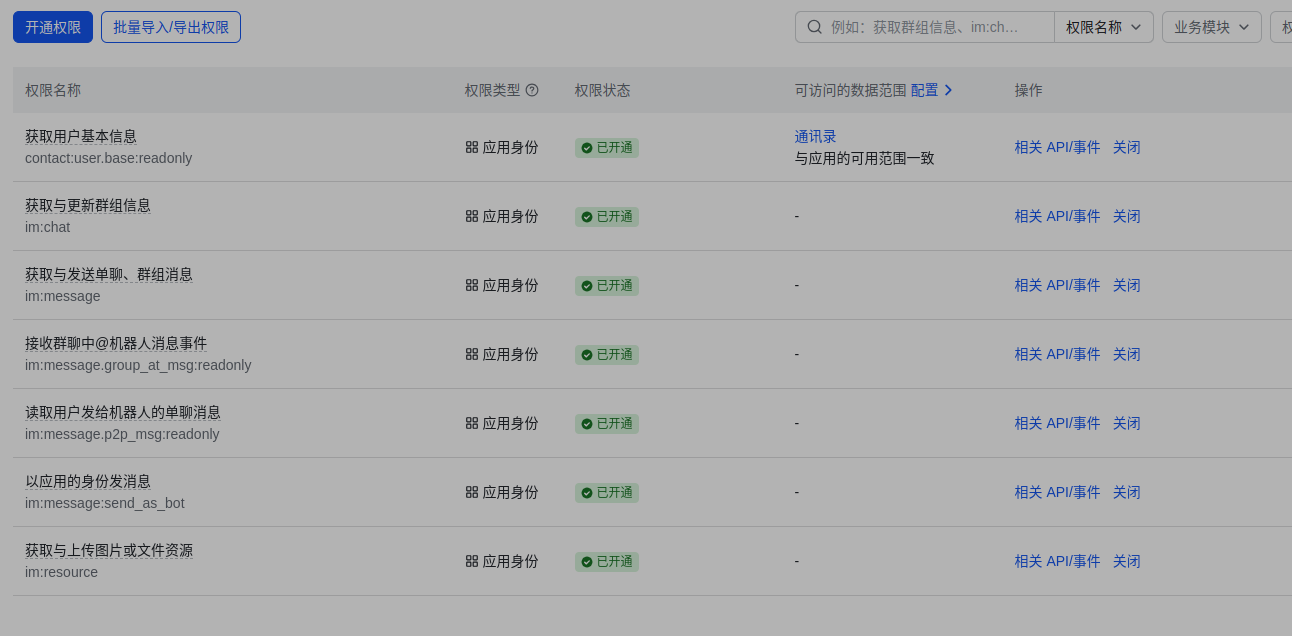Click the app identity icon in contact:user.base:readonly row
This screenshot has height=636, width=1292.
[x=472, y=147]
